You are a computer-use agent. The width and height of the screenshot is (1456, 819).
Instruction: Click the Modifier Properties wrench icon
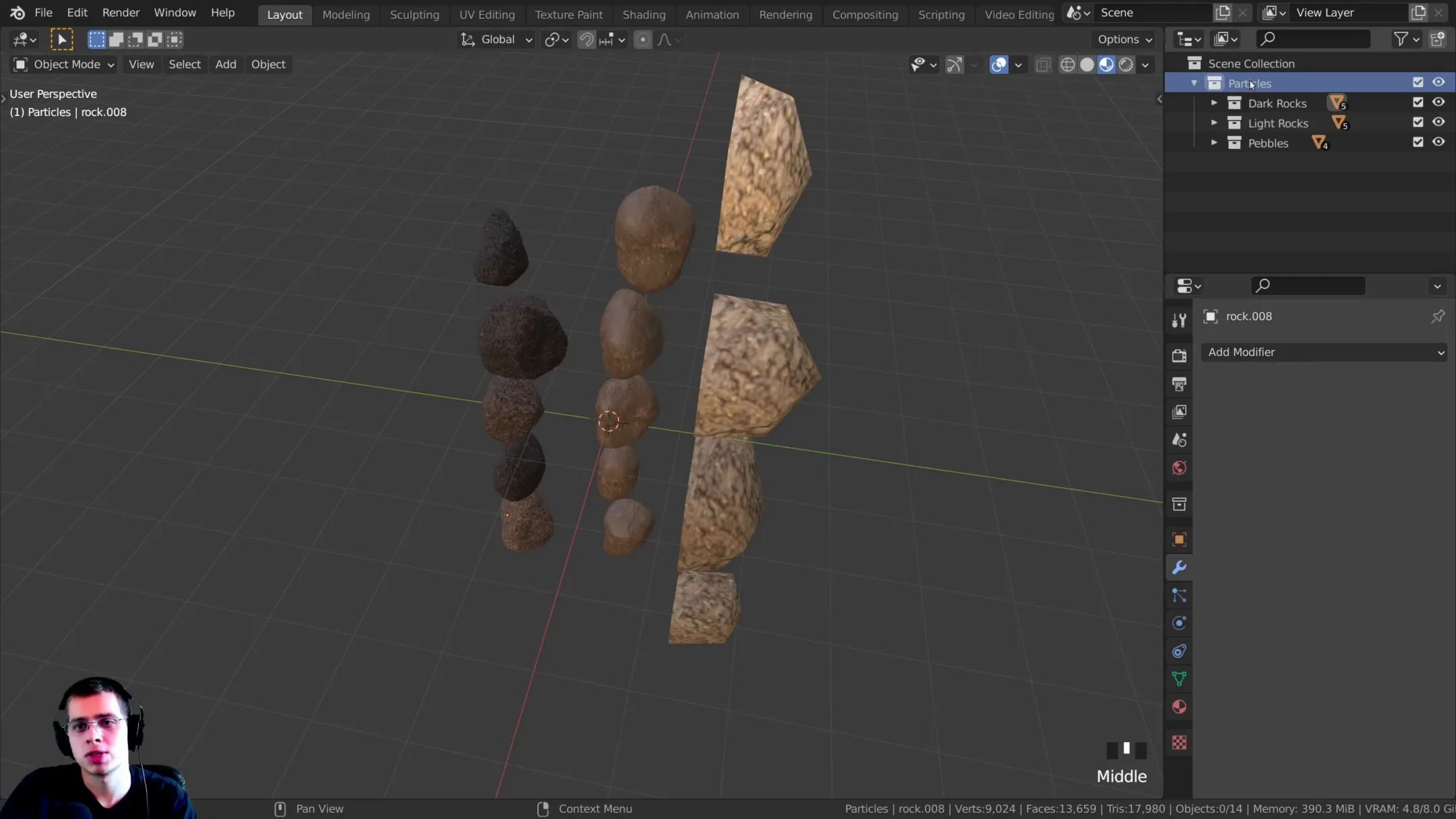(x=1179, y=567)
